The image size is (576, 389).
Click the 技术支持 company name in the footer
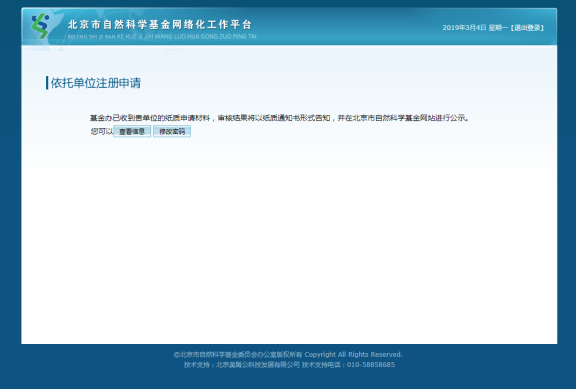pos(258,365)
